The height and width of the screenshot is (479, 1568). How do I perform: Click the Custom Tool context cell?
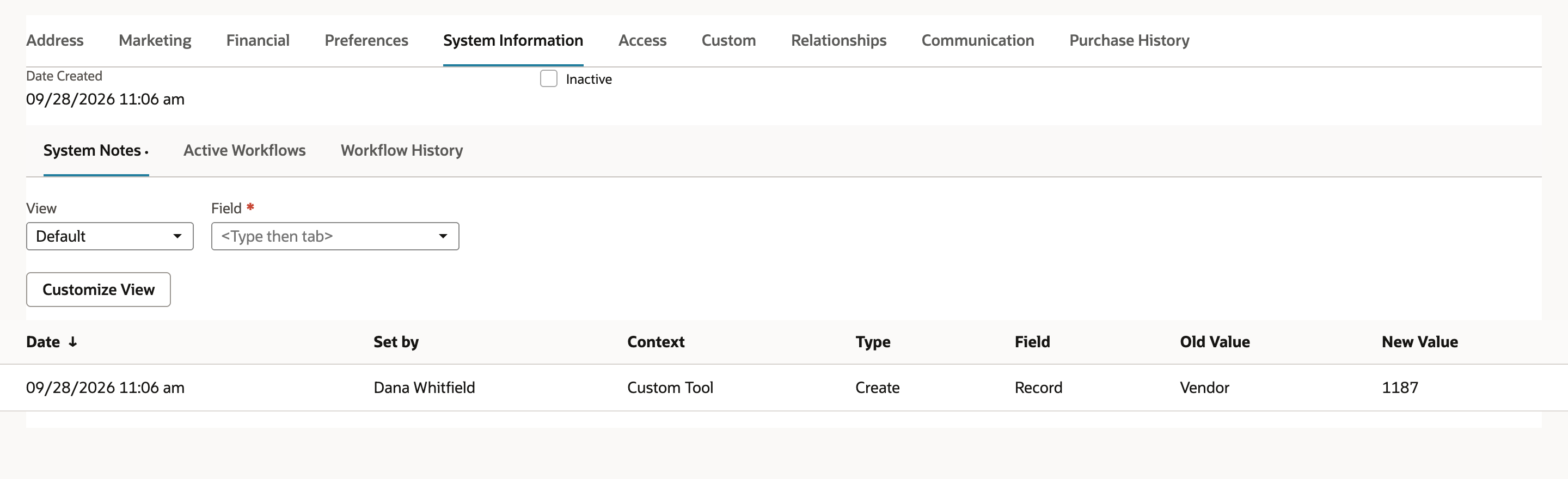click(670, 388)
